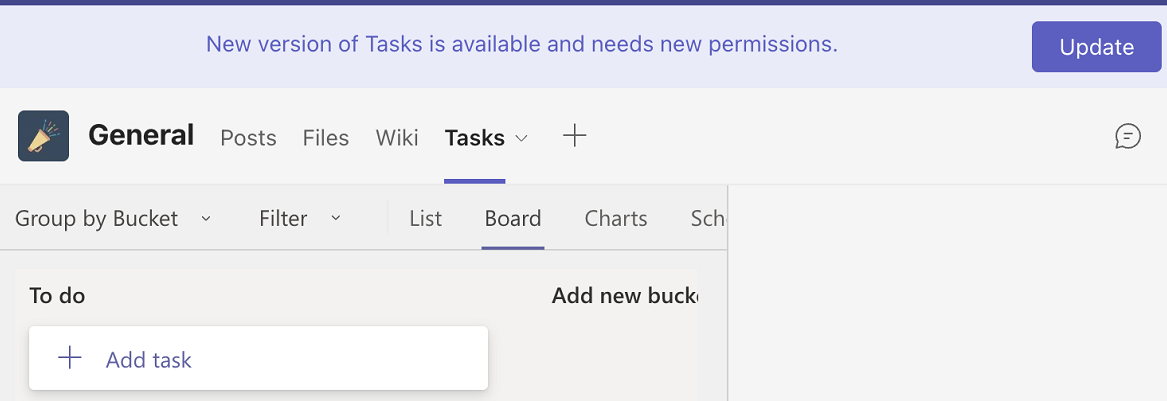The width and height of the screenshot is (1167, 401).
Task: Expand the Tasks tab chevron menu
Action: tap(521, 138)
